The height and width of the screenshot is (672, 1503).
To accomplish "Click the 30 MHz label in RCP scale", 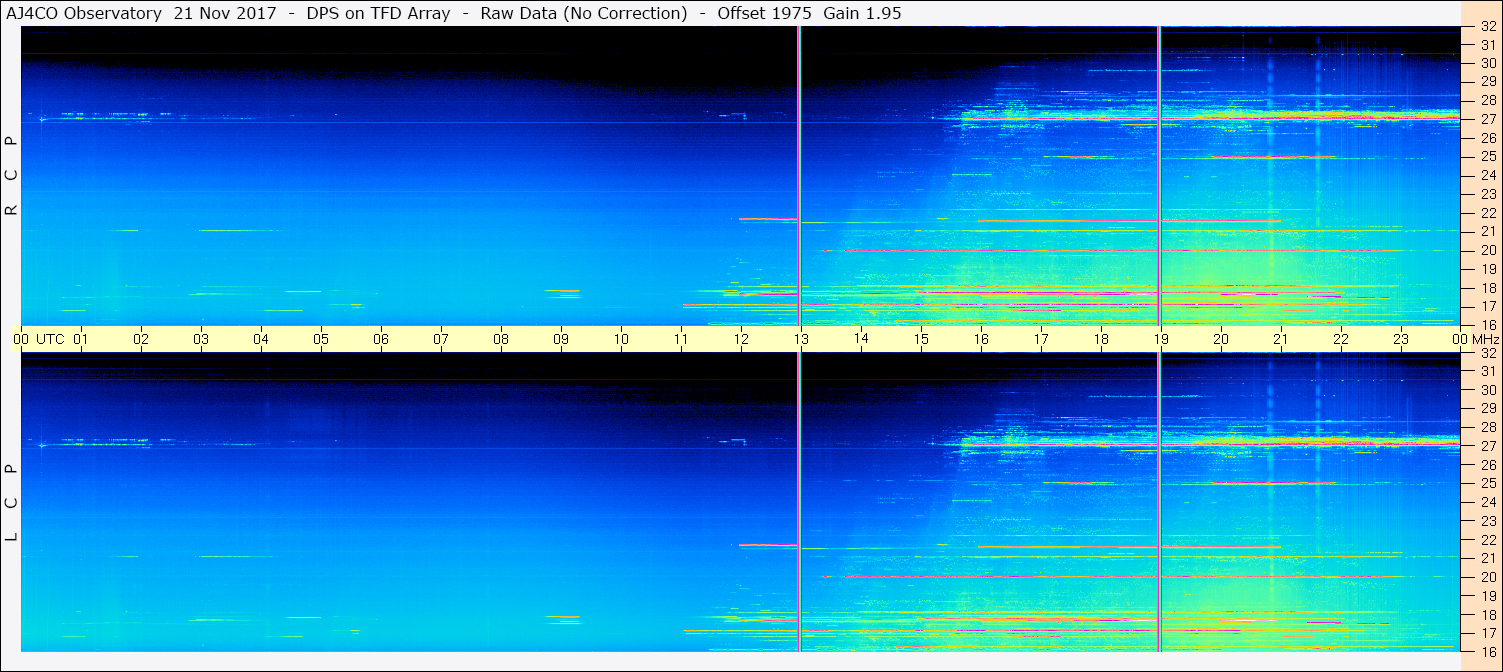I will click(1488, 62).
